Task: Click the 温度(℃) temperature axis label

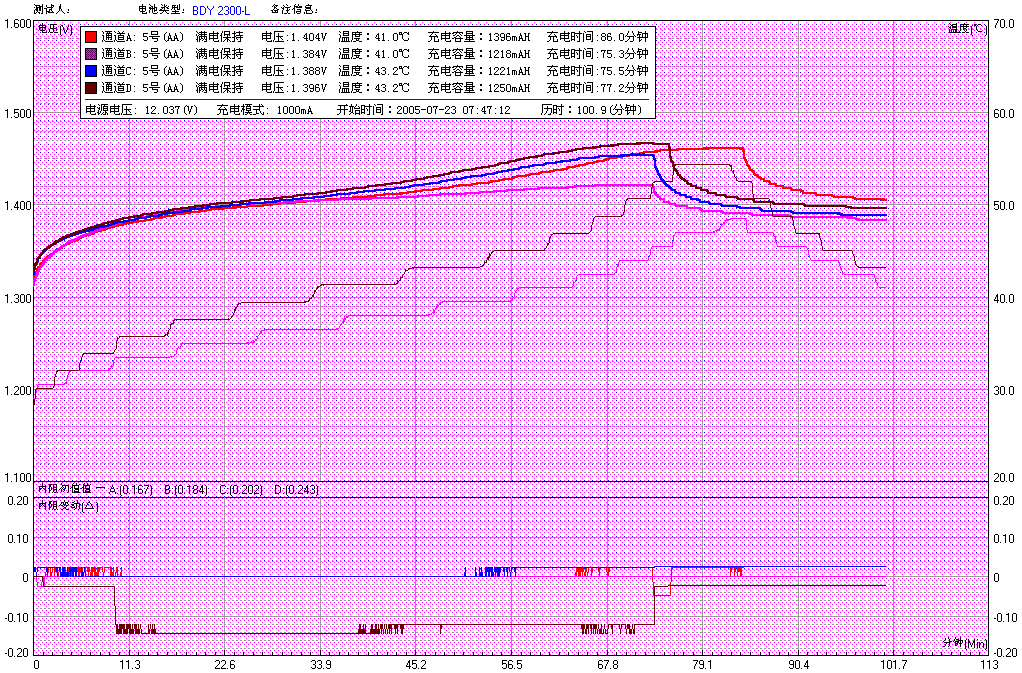Action: pos(966,28)
